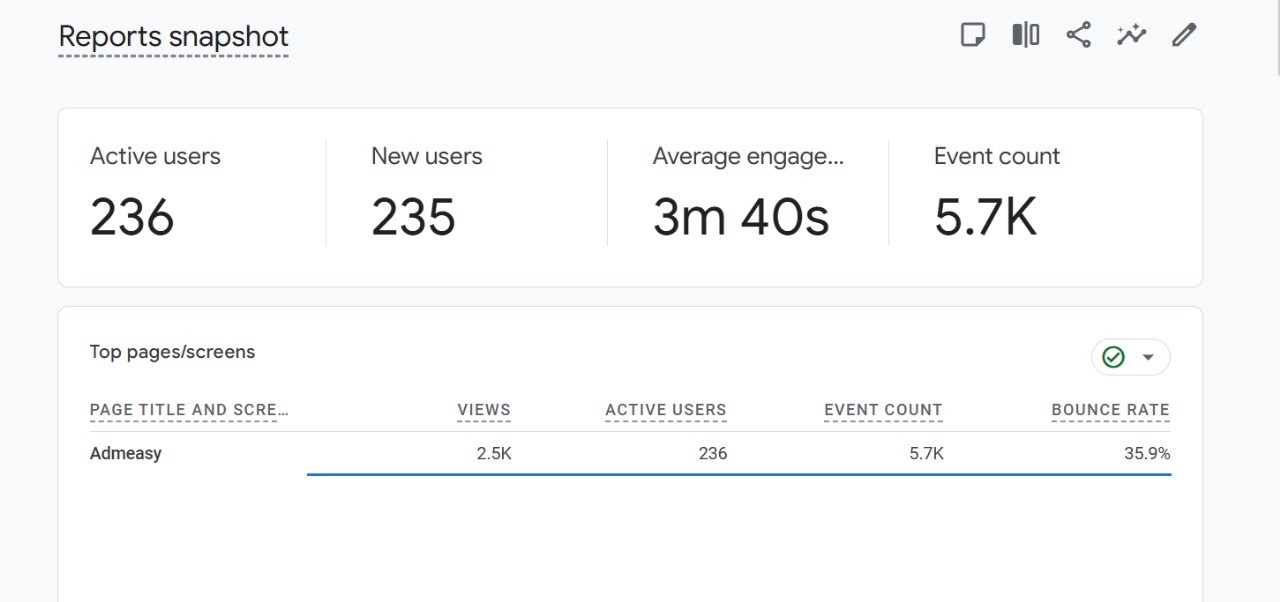
Task: Click the pencil icon to customize report
Action: (1184, 35)
